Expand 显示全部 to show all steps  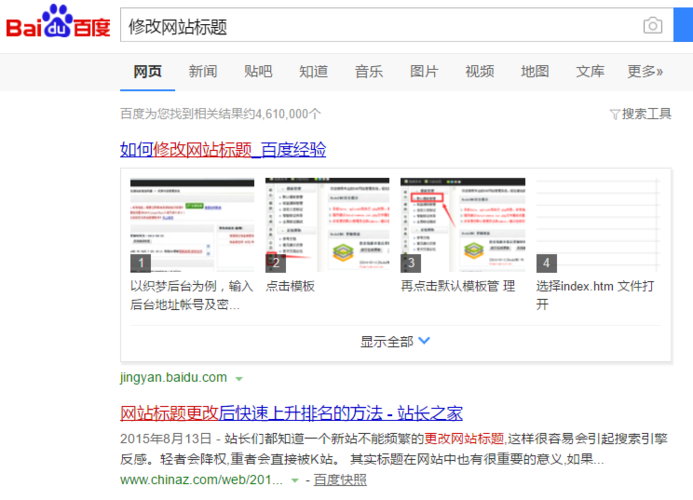pyautogui.click(x=395, y=341)
